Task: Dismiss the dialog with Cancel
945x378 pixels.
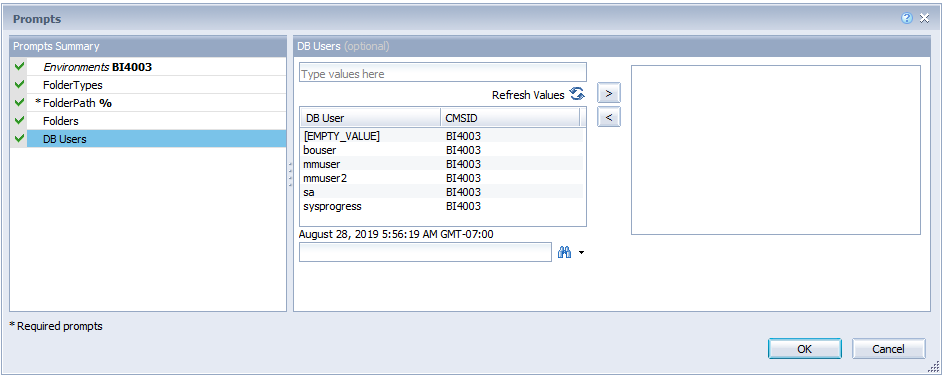Action: [888, 349]
